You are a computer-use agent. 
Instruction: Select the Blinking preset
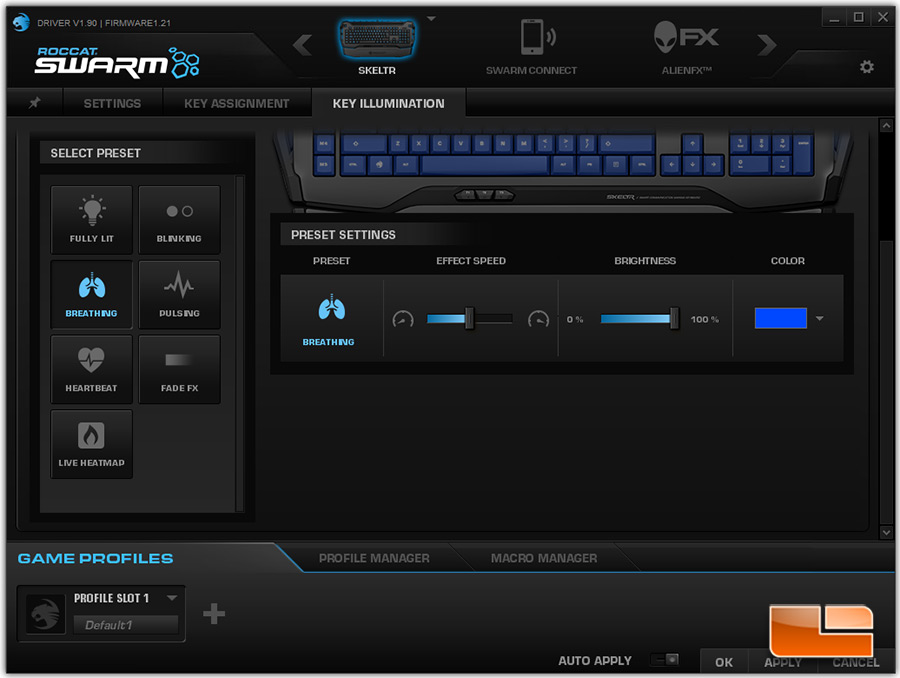click(179, 220)
